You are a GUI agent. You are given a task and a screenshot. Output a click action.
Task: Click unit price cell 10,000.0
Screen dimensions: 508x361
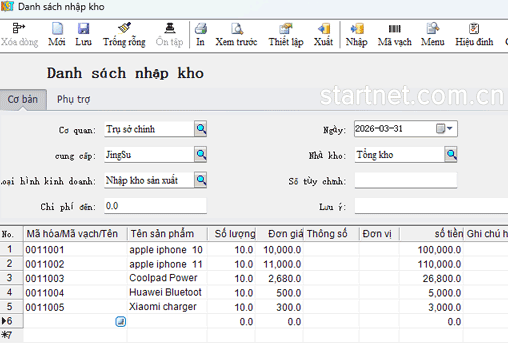[x=280, y=249]
